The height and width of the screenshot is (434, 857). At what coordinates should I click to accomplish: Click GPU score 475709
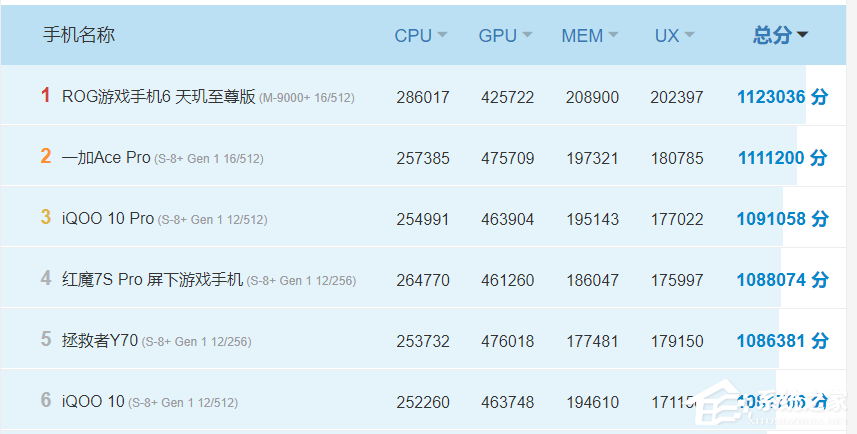tap(508, 159)
